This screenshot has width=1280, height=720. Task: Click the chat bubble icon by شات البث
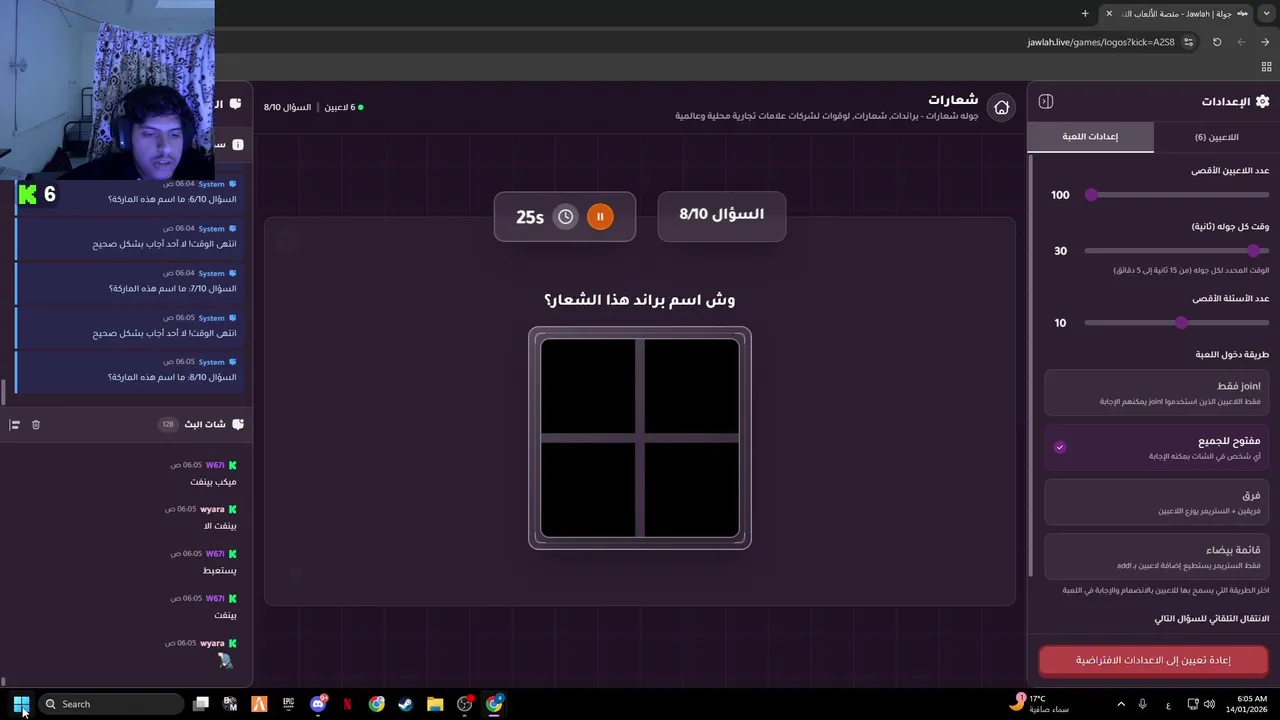coord(238,424)
